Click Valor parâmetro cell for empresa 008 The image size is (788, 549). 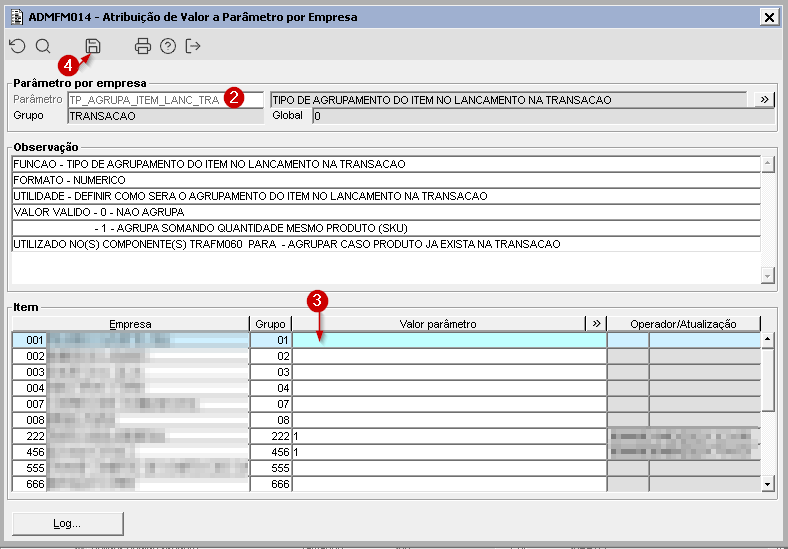coord(449,420)
